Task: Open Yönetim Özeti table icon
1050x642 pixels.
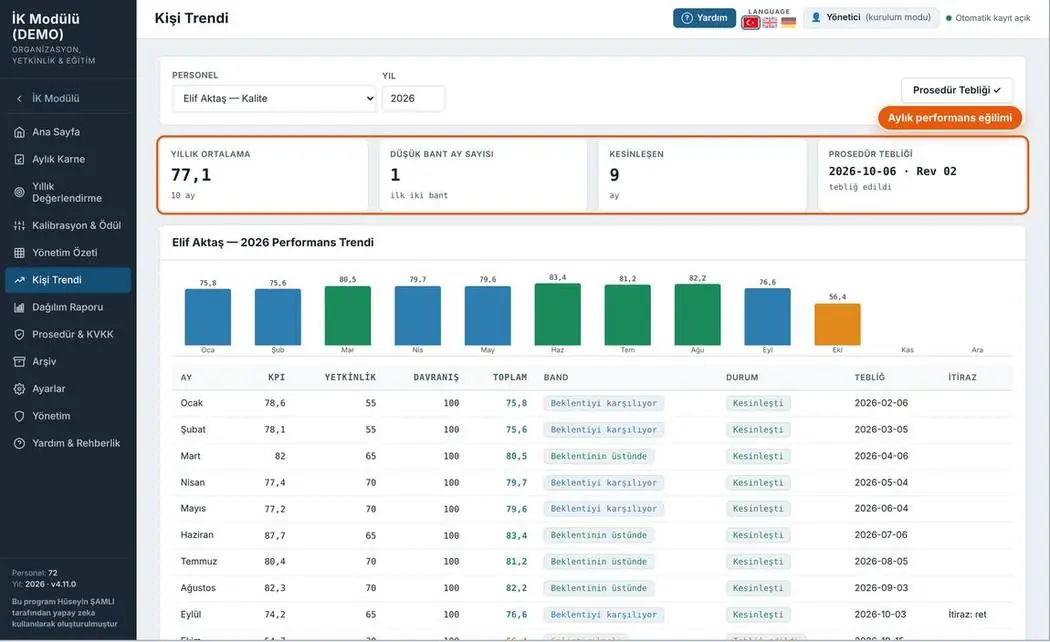Action: pyautogui.click(x=19, y=252)
